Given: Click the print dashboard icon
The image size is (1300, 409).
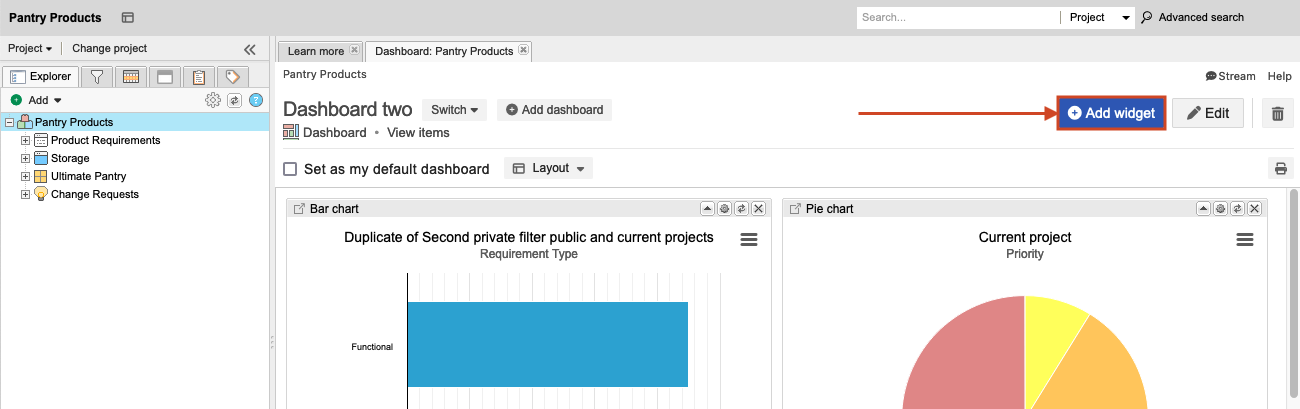Looking at the screenshot, I should 1280,168.
